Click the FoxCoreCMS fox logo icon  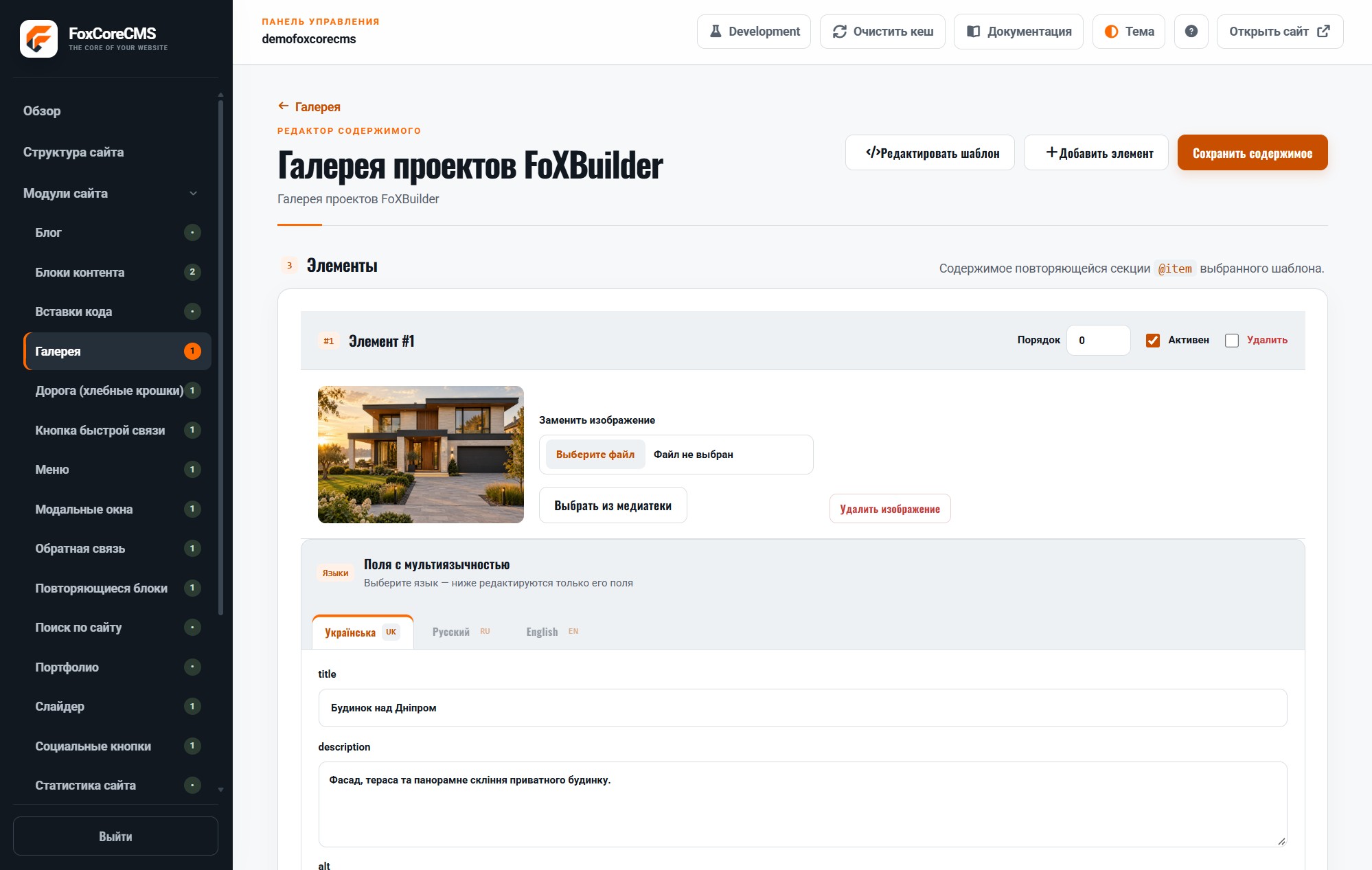[38, 38]
